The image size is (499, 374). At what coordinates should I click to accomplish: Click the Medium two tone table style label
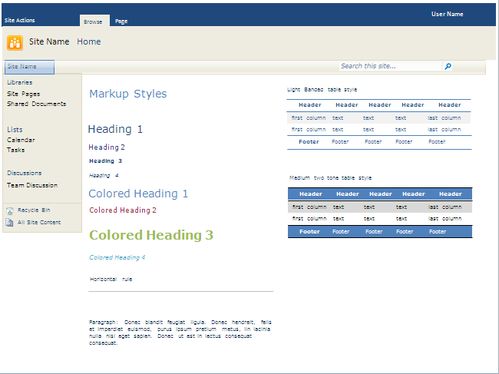330,178
